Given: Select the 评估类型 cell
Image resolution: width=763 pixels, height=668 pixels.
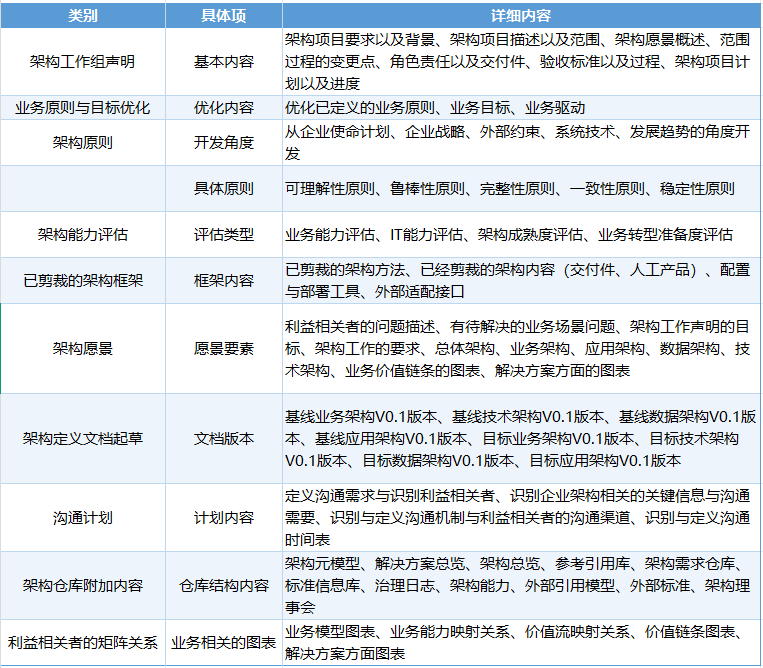Looking at the screenshot, I should (x=224, y=235).
